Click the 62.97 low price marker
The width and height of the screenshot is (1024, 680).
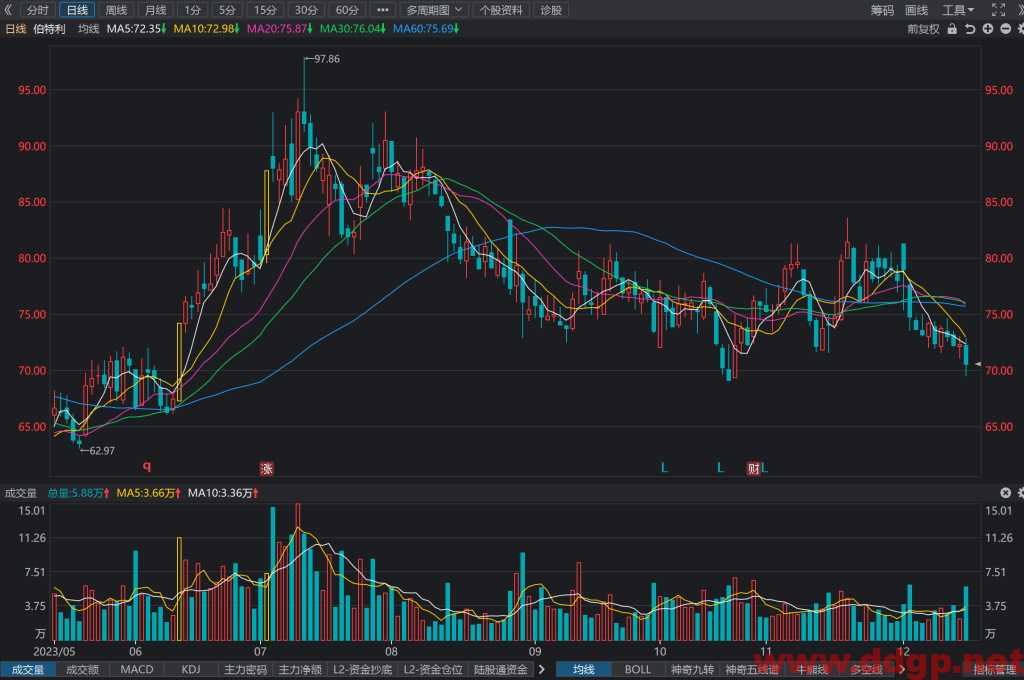click(x=97, y=451)
